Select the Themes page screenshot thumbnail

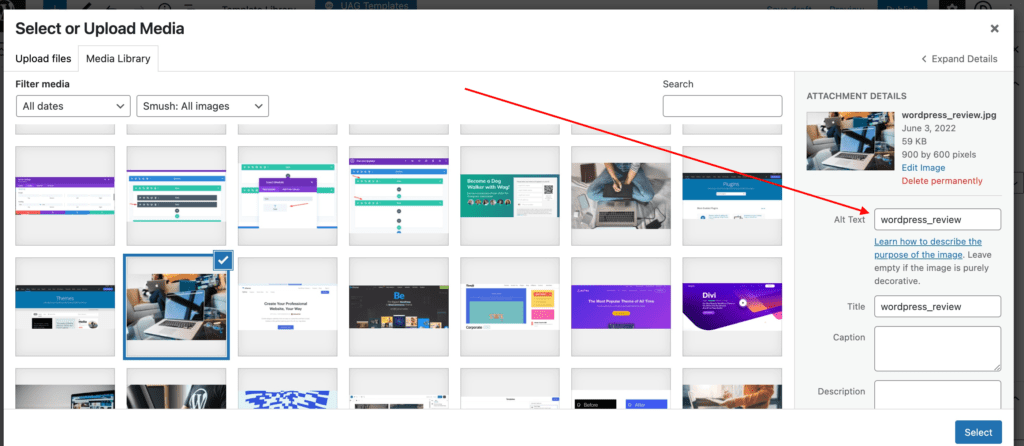point(65,306)
